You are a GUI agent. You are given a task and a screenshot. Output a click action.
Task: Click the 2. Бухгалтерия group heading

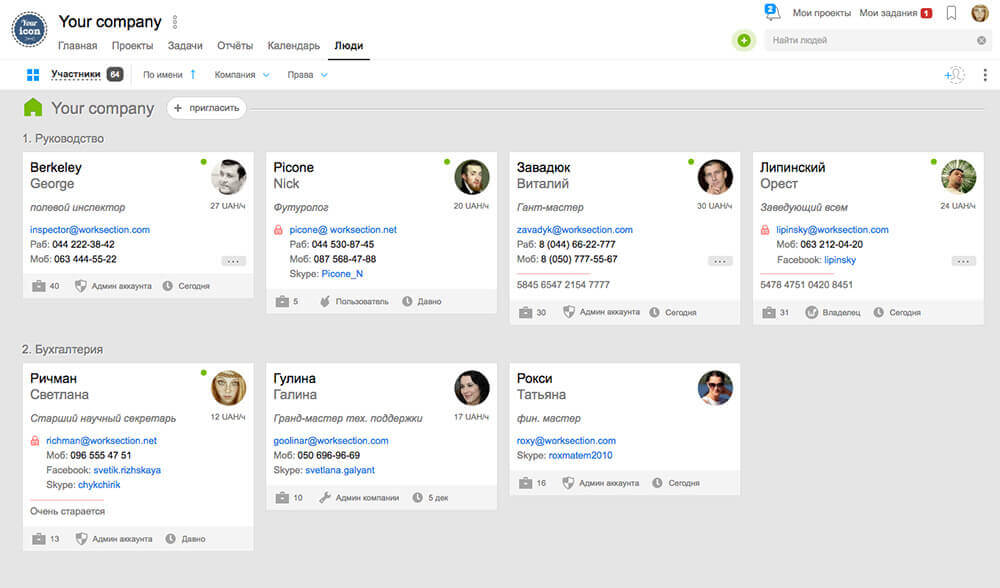pos(62,349)
